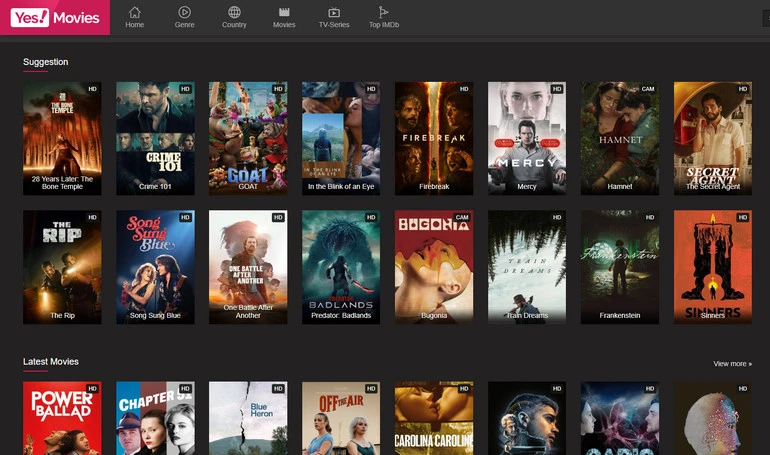Click the 'Predator: Badlands' title caption

click(341, 316)
